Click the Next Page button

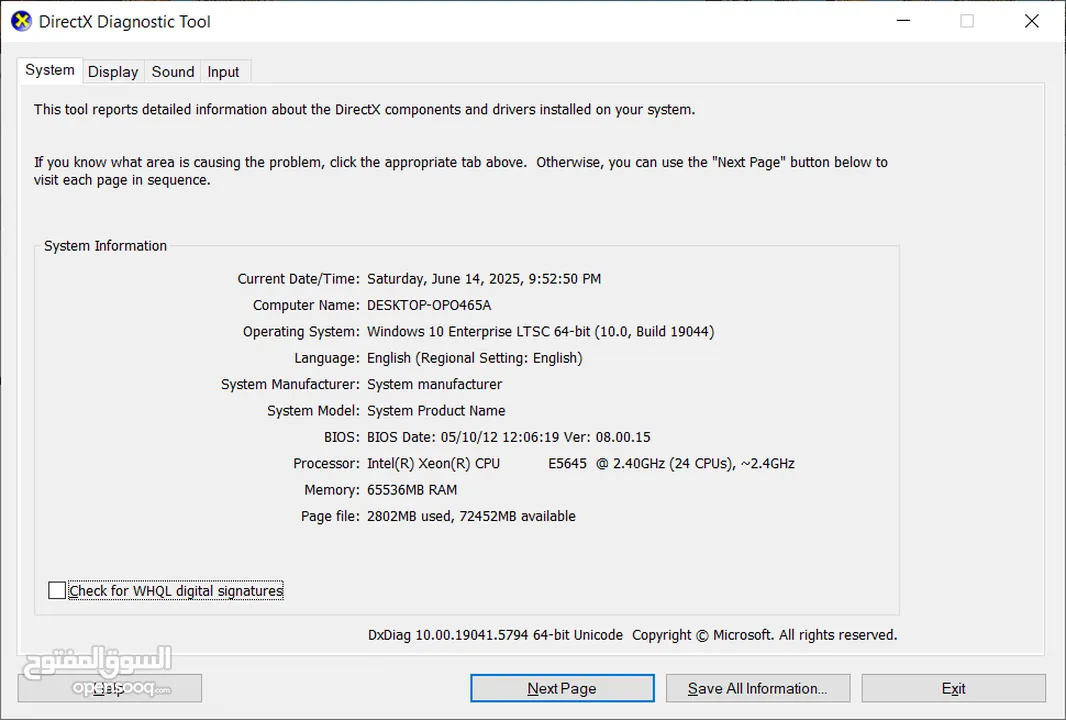pyautogui.click(x=562, y=688)
